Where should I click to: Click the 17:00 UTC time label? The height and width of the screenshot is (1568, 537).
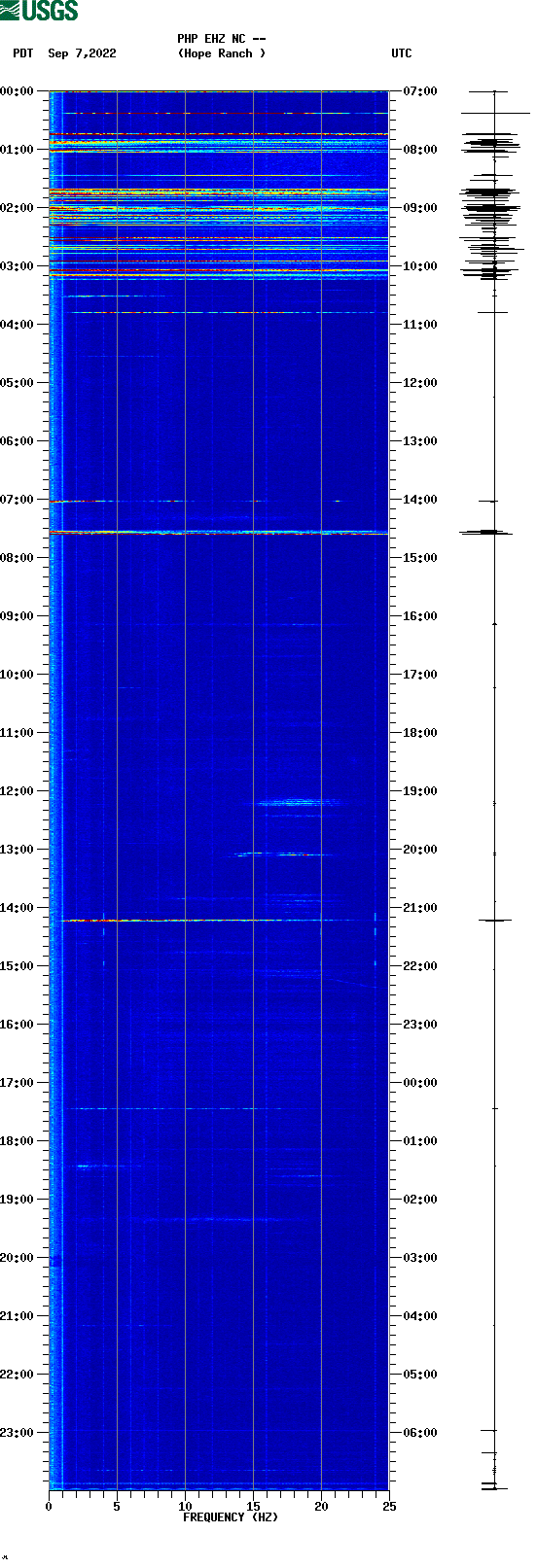click(x=420, y=675)
